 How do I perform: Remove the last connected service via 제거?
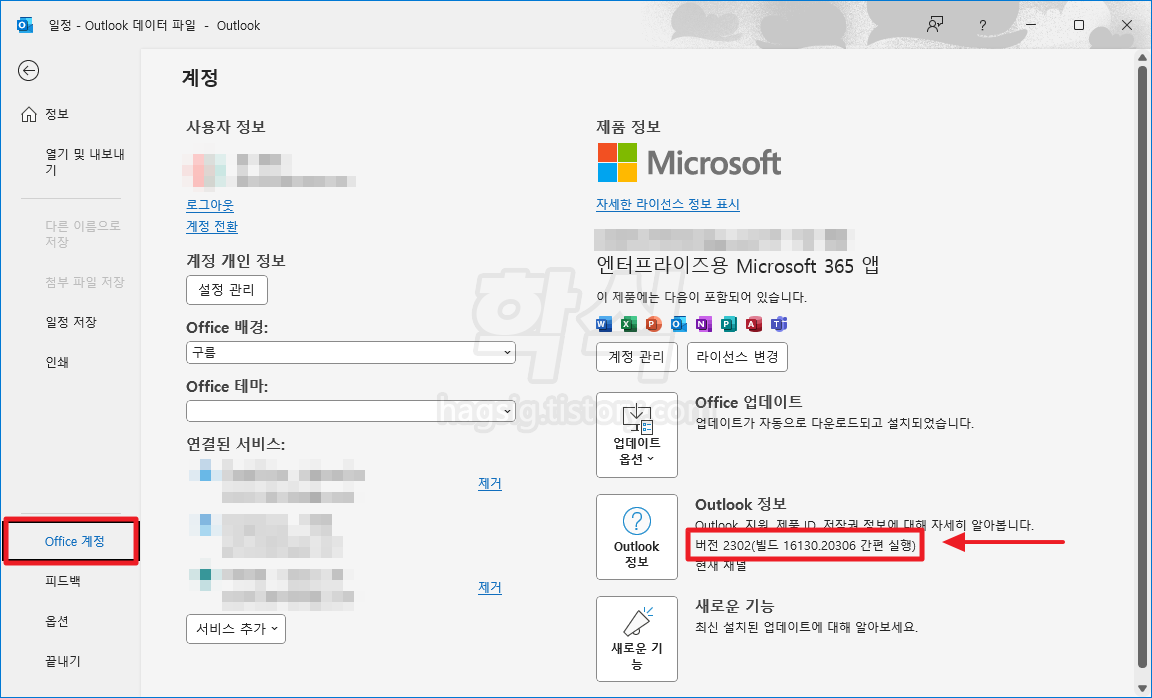[489, 588]
